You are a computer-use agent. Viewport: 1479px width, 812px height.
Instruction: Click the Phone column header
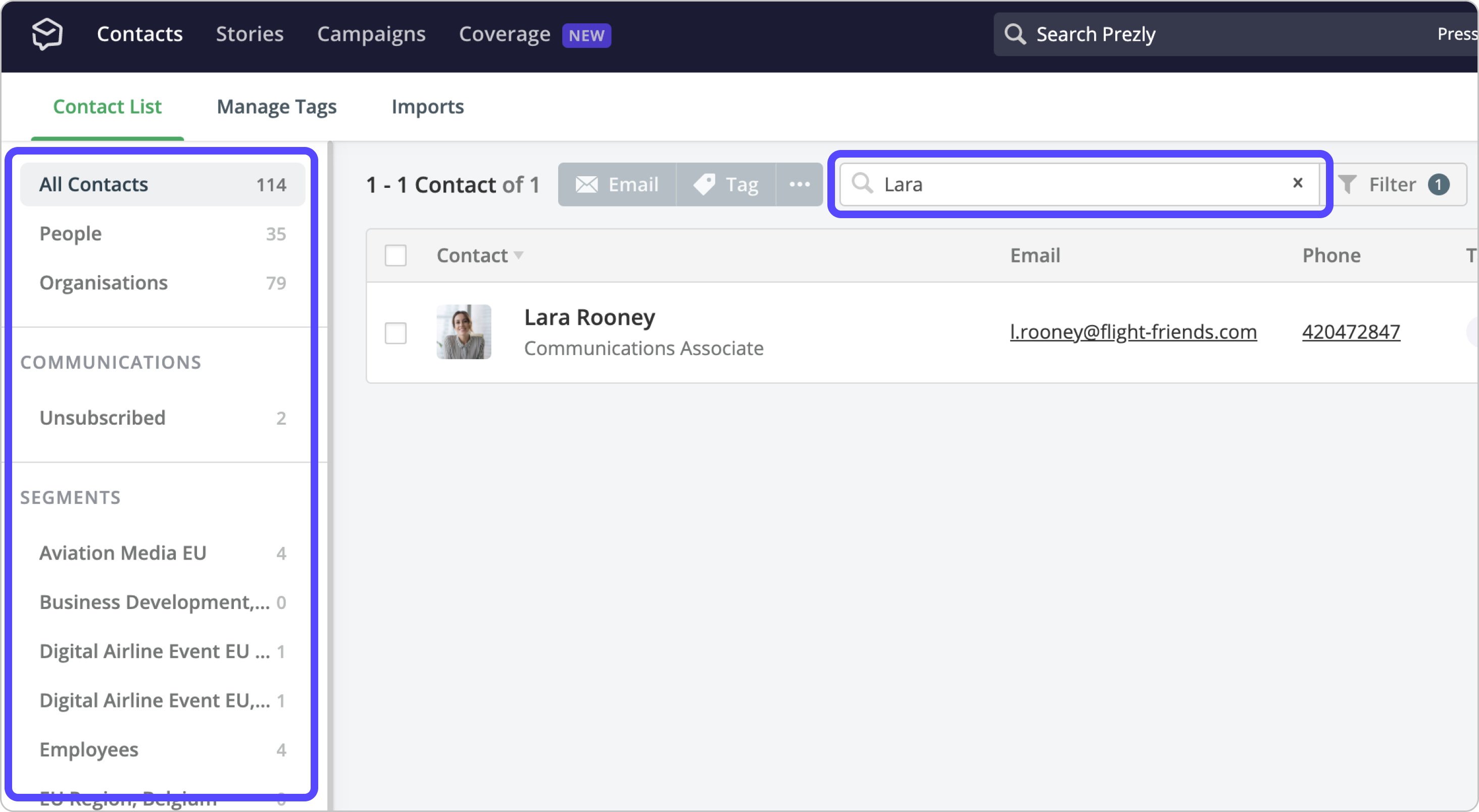(x=1332, y=256)
